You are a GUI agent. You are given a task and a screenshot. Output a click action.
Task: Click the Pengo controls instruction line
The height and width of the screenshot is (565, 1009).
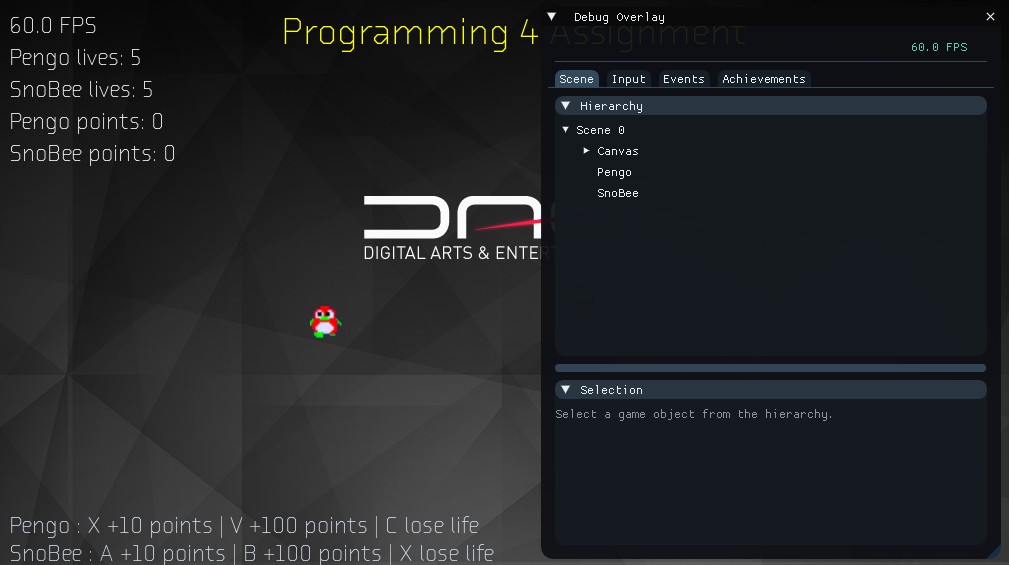pos(244,525)
